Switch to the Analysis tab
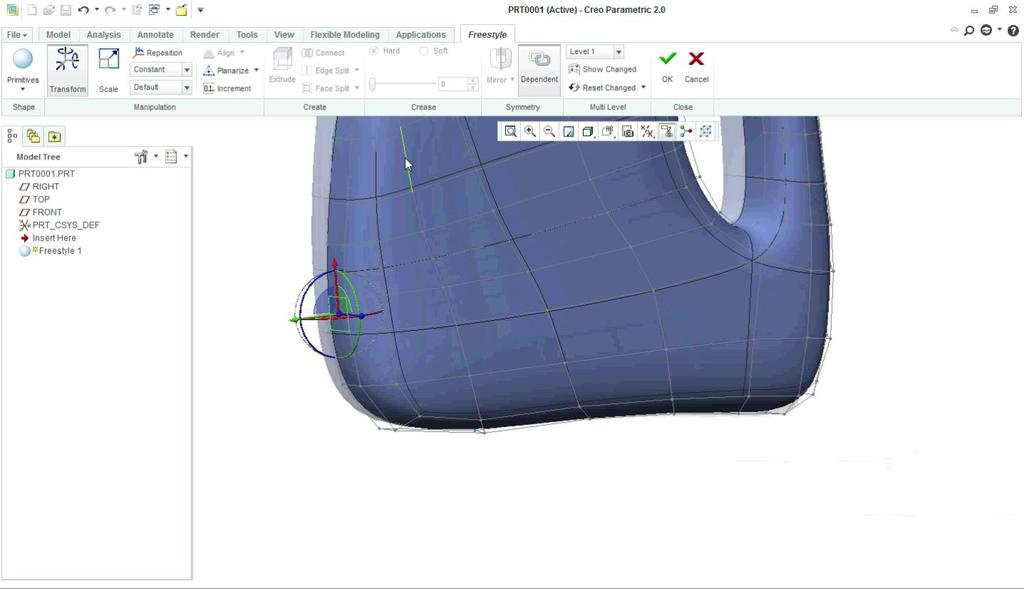Viewport: 1024px width, 589px height. [104, 35]
